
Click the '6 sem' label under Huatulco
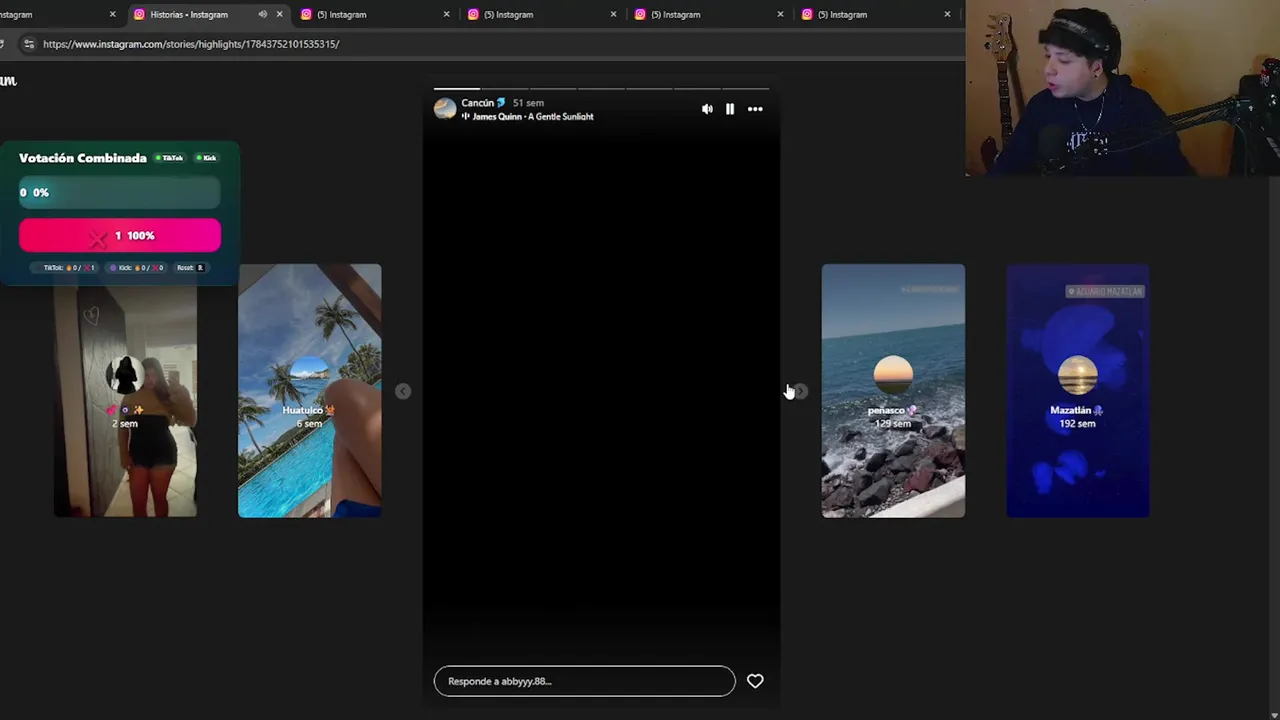click(x=309, y=424)
